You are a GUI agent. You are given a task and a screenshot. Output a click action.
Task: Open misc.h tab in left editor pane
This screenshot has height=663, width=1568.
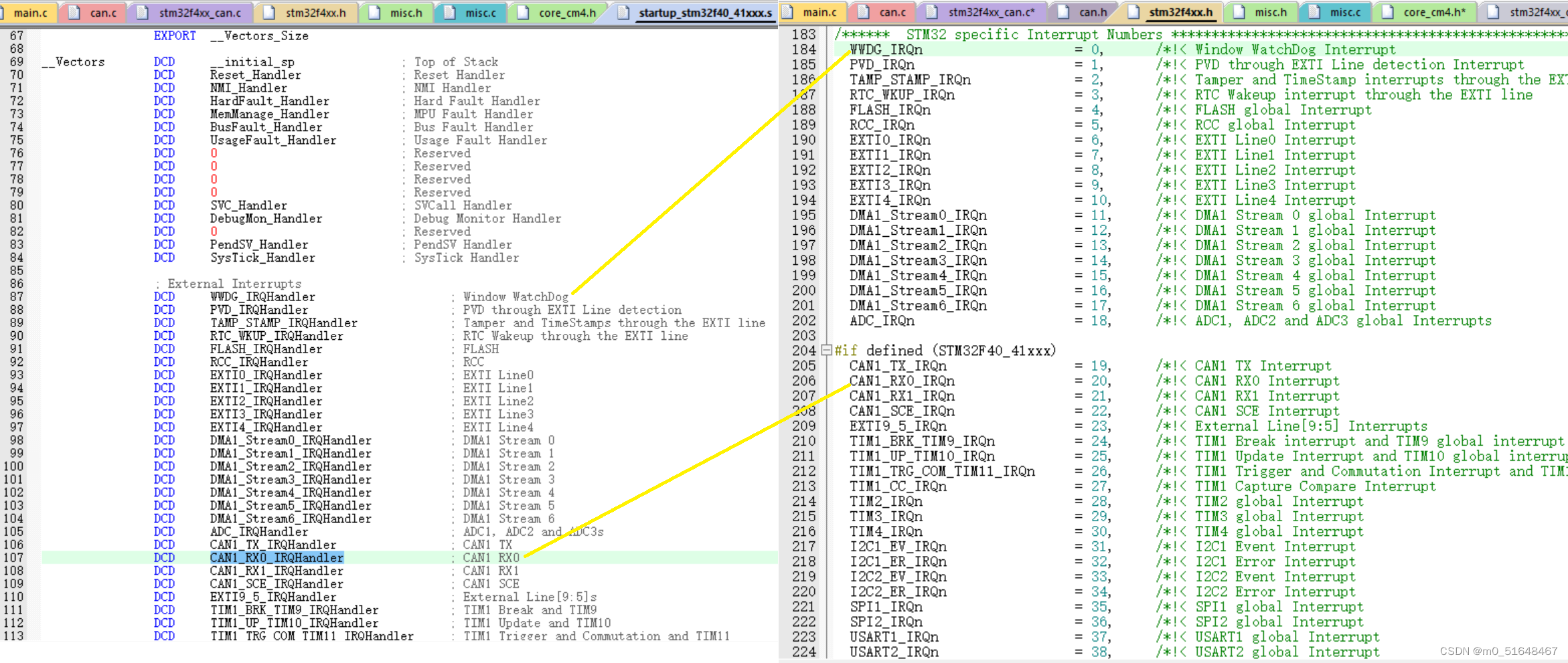(398, 12)
